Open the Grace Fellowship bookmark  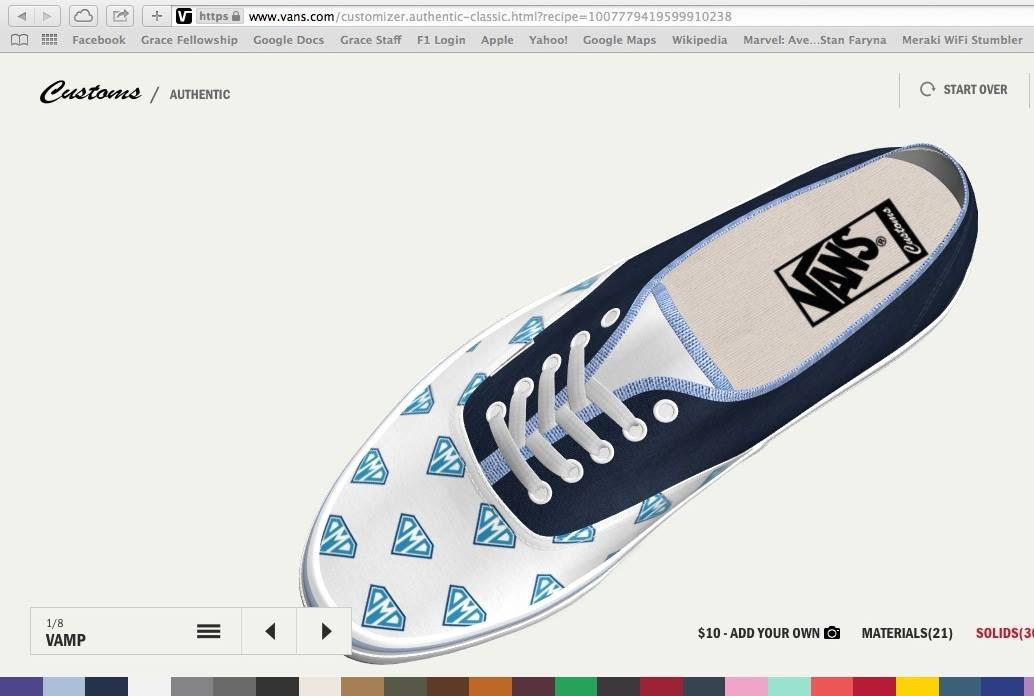[189, 40]
